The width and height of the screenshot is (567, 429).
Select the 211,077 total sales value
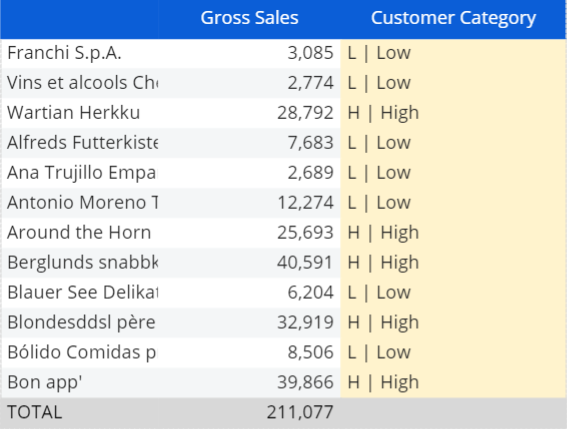[300, 412]
